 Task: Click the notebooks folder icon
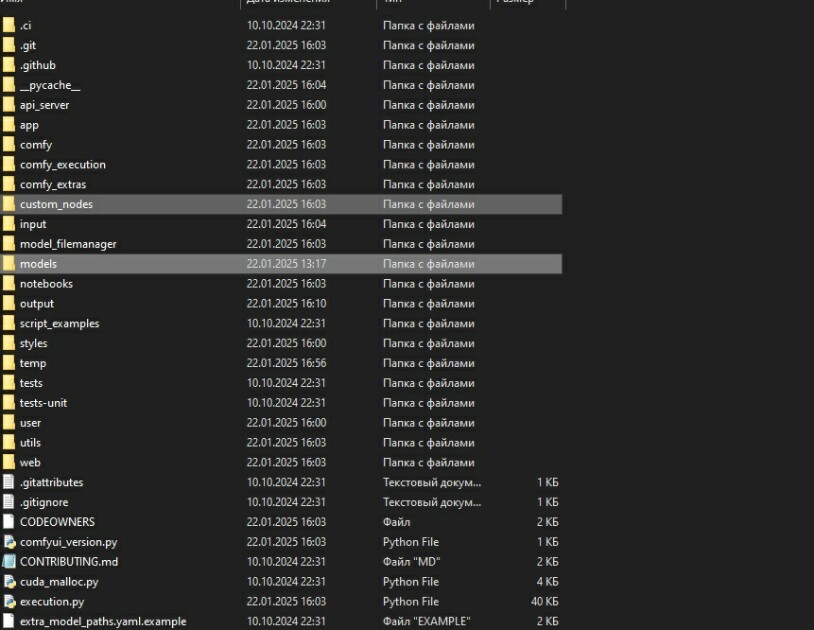tap(8, 283)
